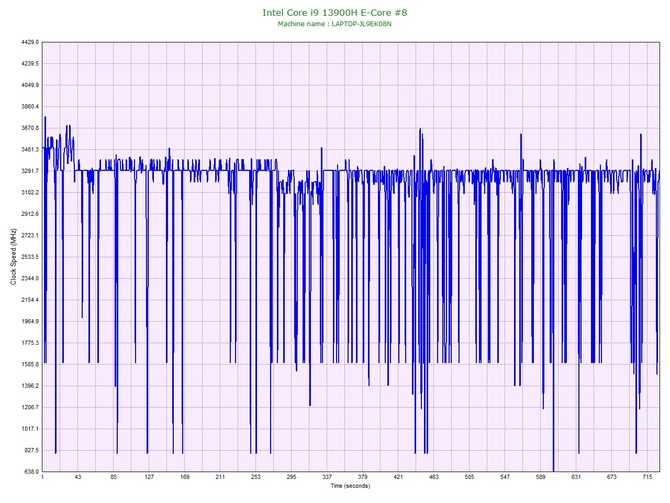The width and height of the screenshot is (670, 503).
Task: Click the 715 time axis tick label
Action: pyautogui.click(x=647, y=477)
